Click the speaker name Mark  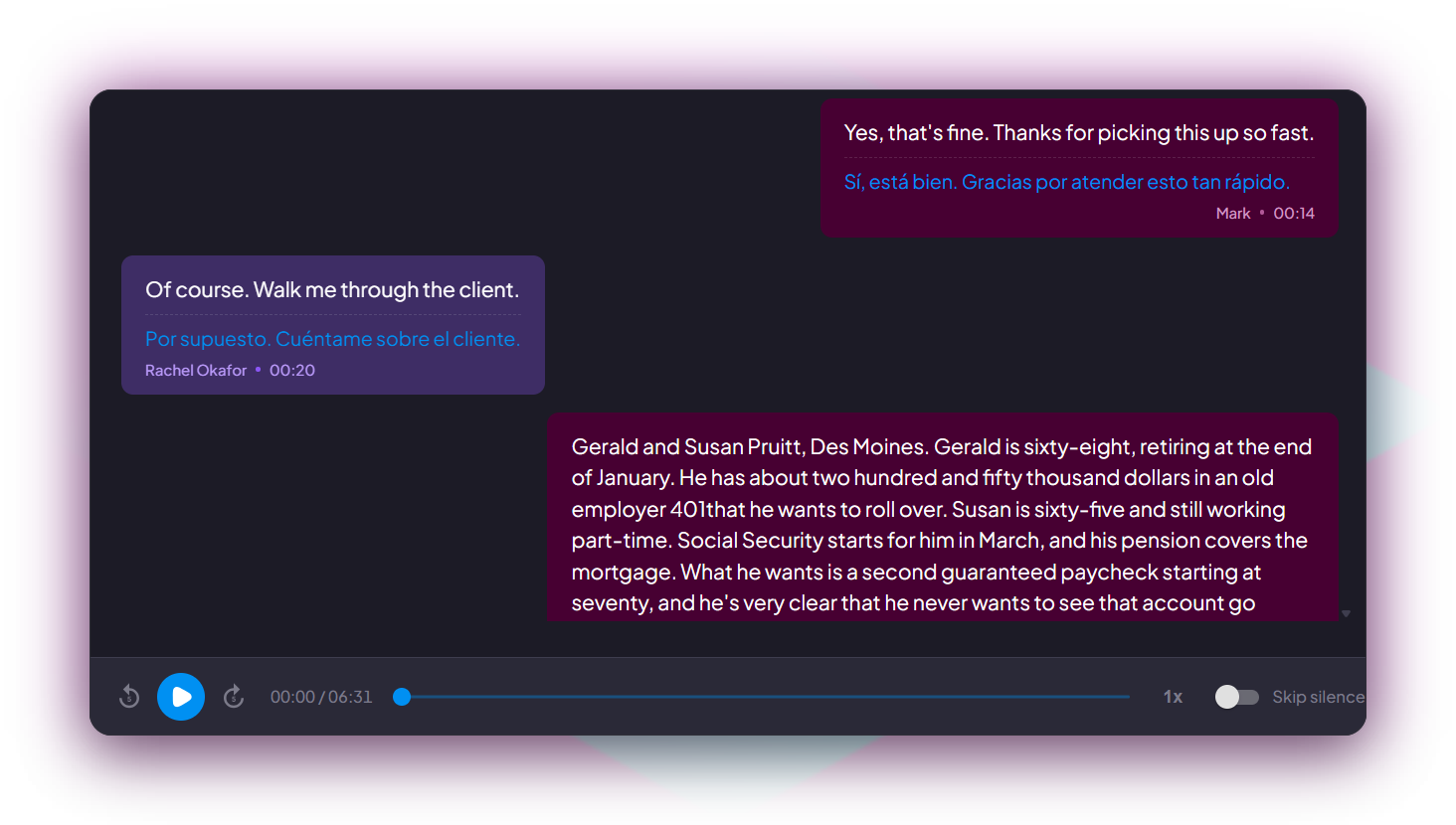pos(1233,213)
